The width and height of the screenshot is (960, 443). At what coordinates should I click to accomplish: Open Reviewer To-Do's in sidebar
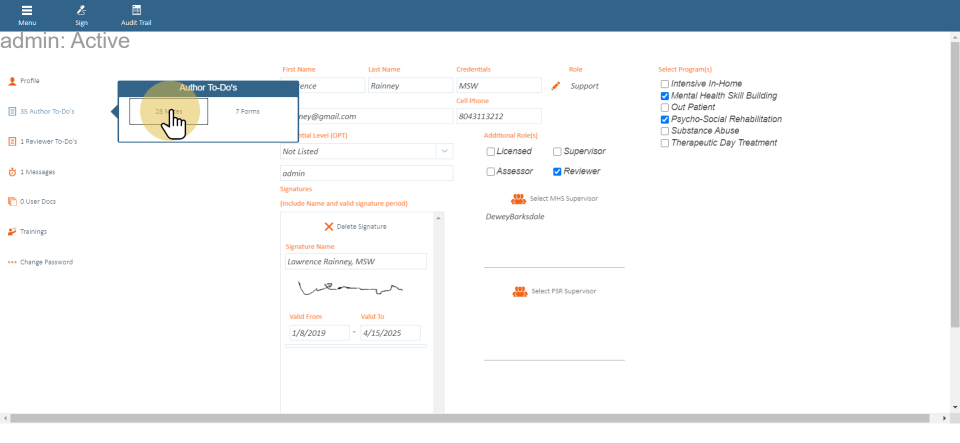click(x=48, y=142)
